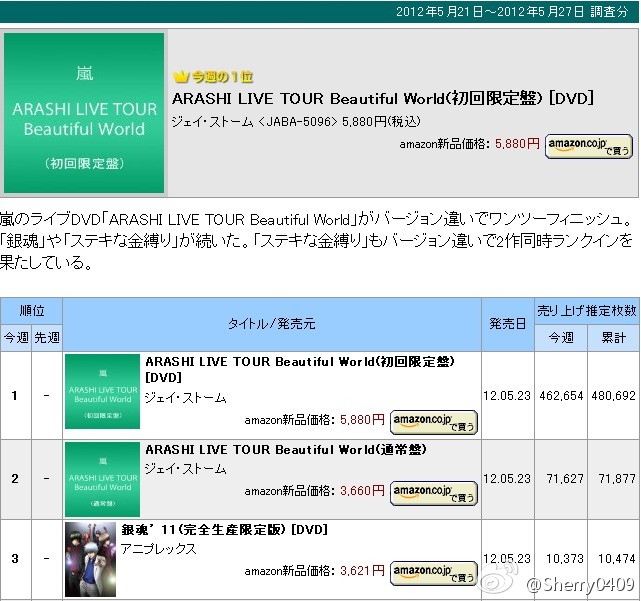Open rank 2 通常盤 cover thumbnail
Screen dimensions: 641x601
pos(102,479)
